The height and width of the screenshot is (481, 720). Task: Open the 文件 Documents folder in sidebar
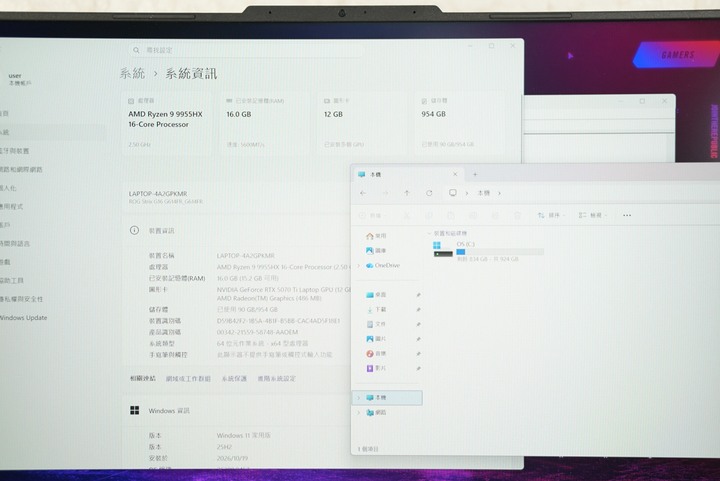pyautogui.click(x=376, y=324)
